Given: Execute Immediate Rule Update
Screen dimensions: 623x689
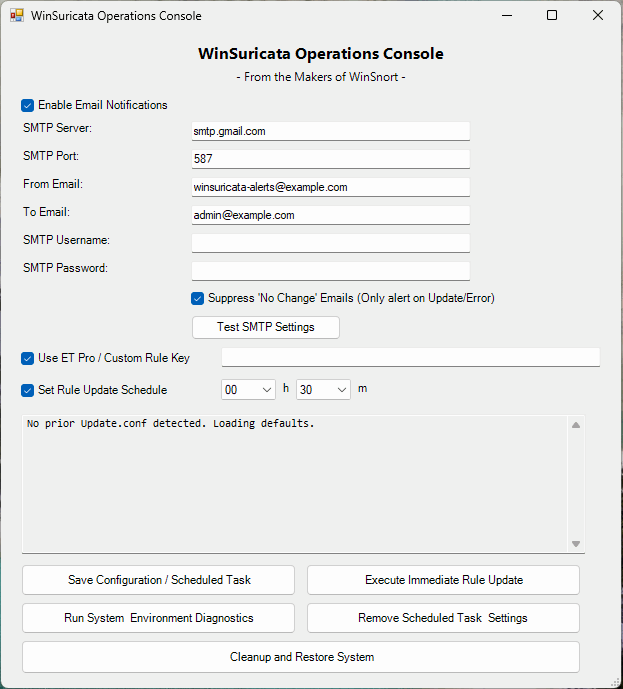Looking at the screenshot, I should pyautogui.click(x=443, y=580).
